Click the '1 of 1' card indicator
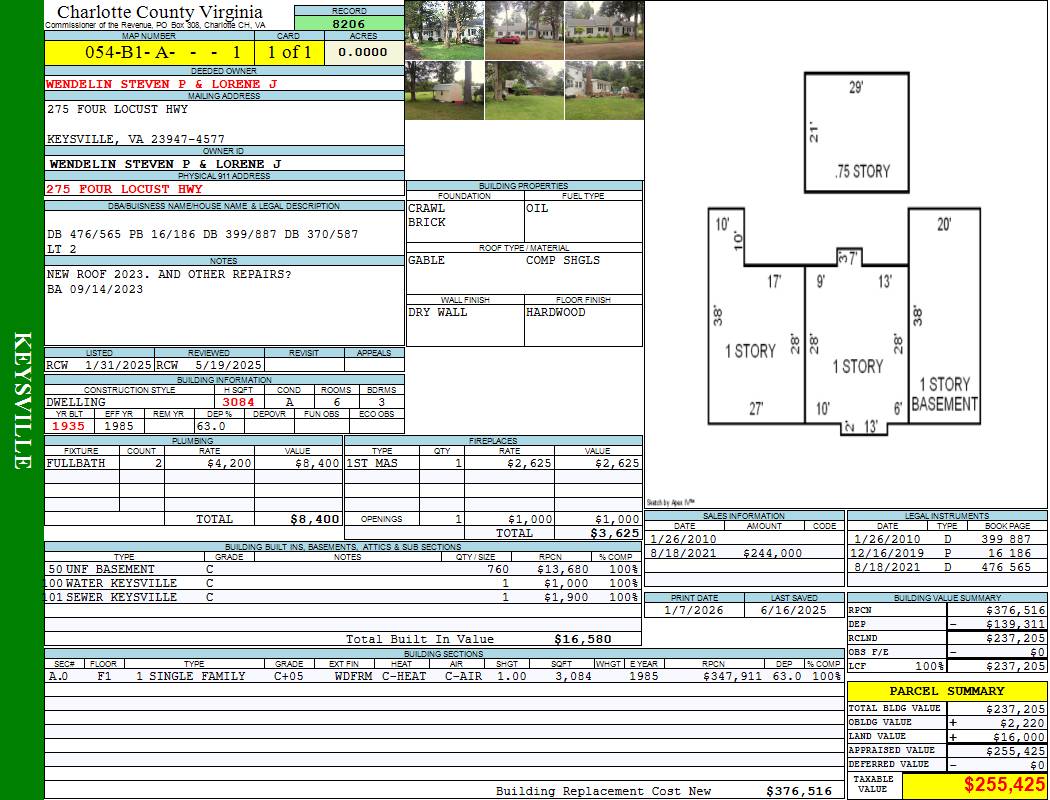1050x800 pixels. 290,52
